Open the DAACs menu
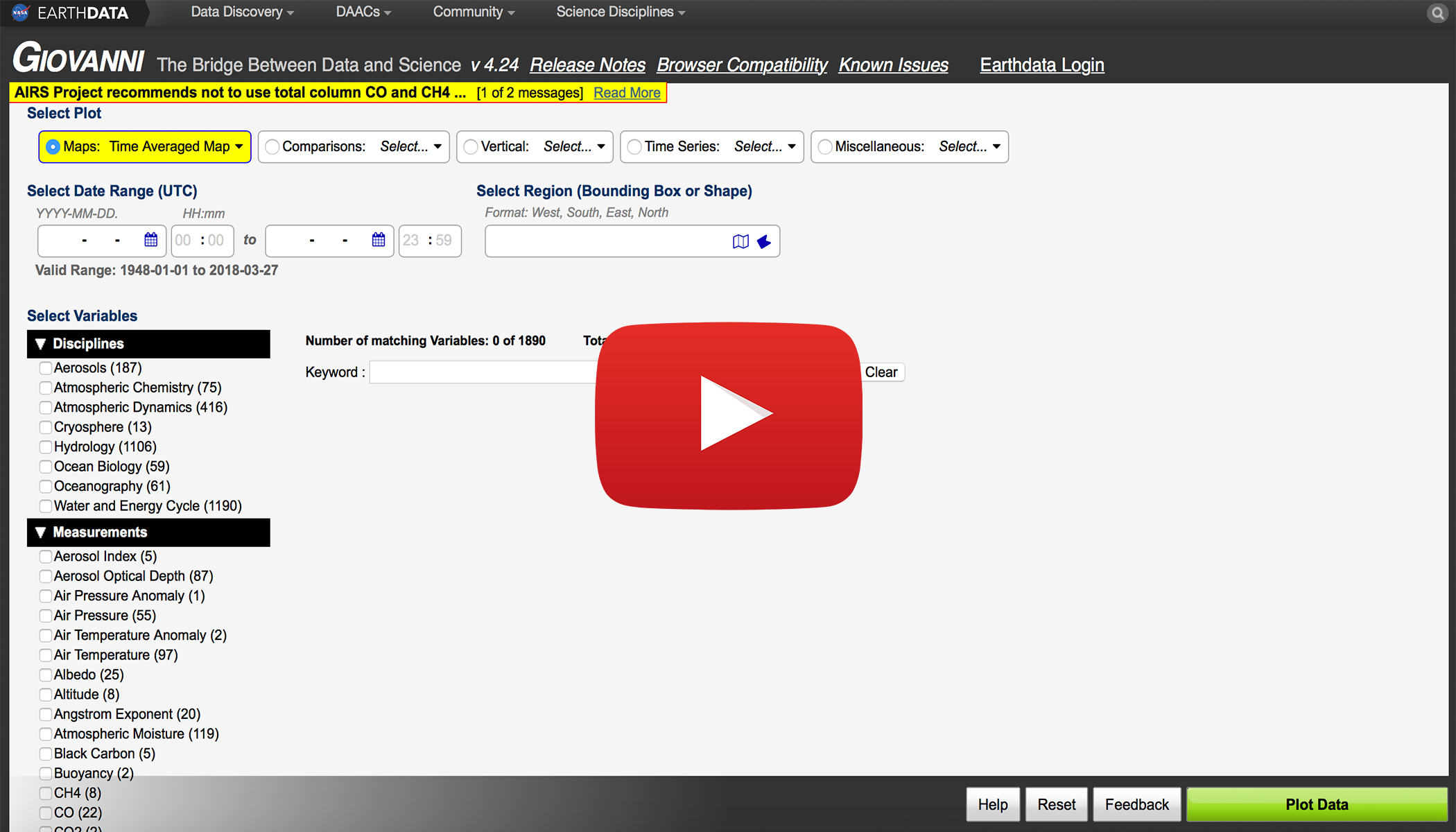The height and width of the screenshot is (832, 1456). [x=363, y=12]
